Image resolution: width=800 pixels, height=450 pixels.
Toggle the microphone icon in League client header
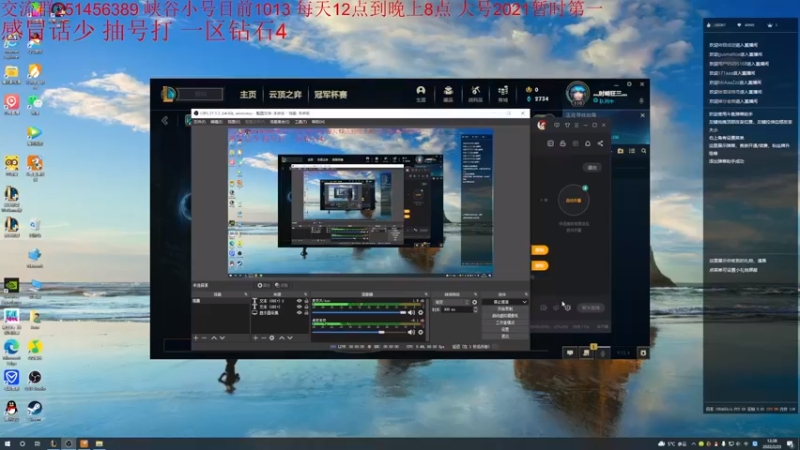click(x=641, y=101)
